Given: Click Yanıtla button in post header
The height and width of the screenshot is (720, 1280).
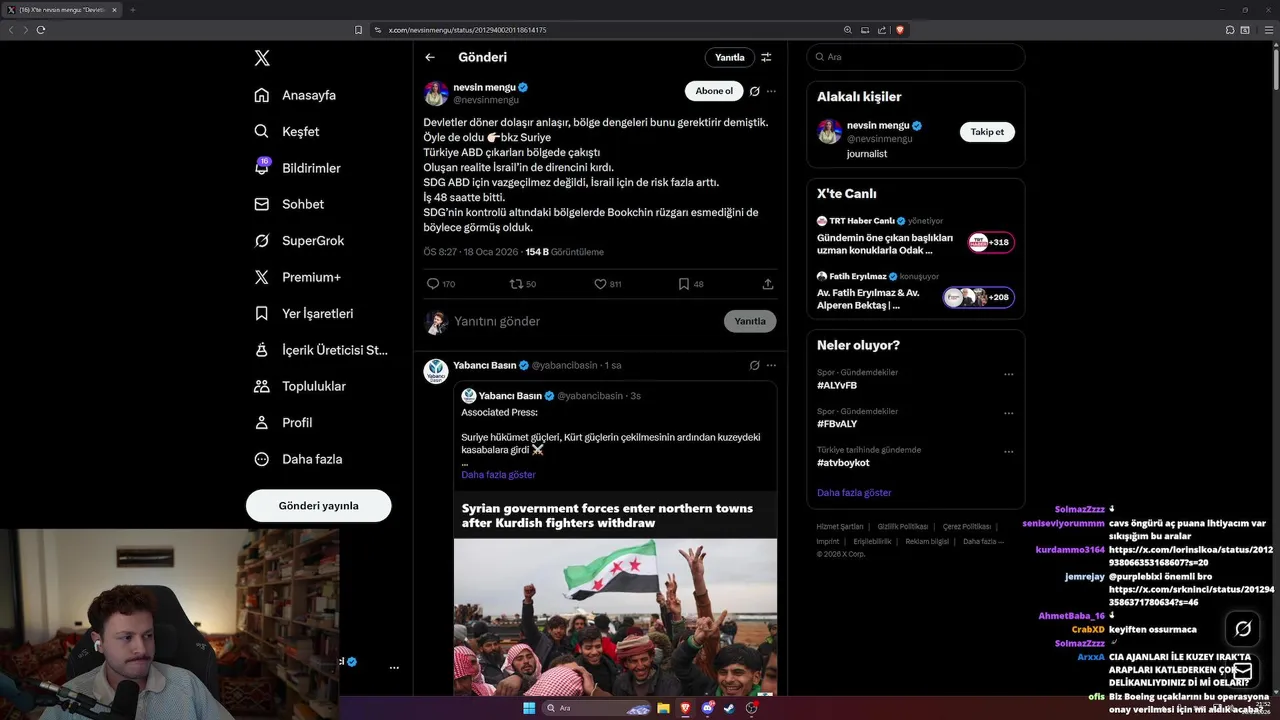Looking at the screenshot, I should click(729, 57).
